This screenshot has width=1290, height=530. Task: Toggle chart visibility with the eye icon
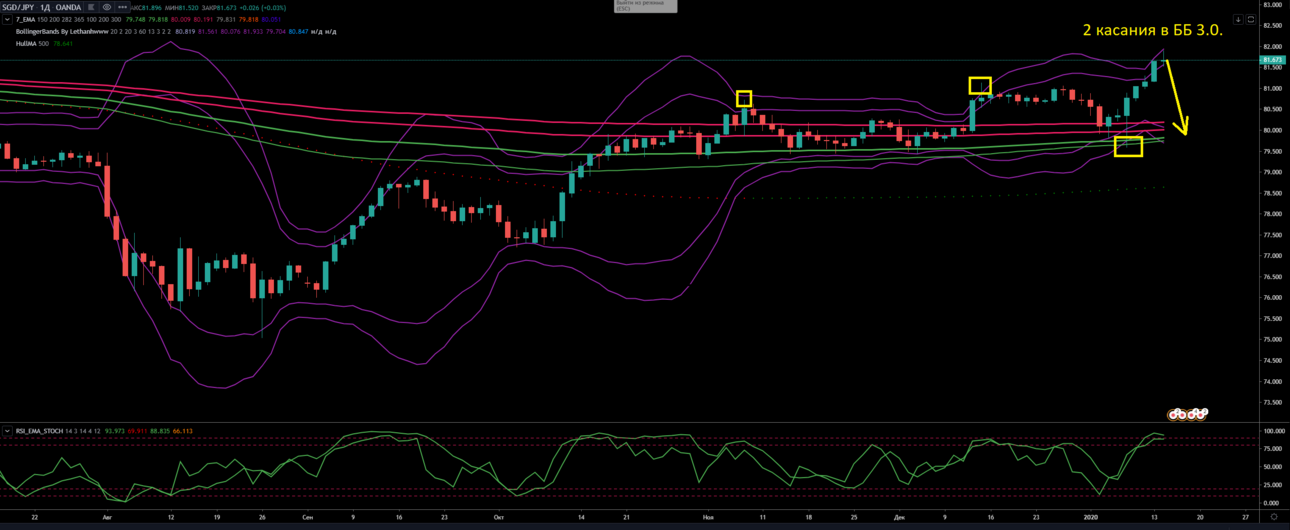click(107, 7)
